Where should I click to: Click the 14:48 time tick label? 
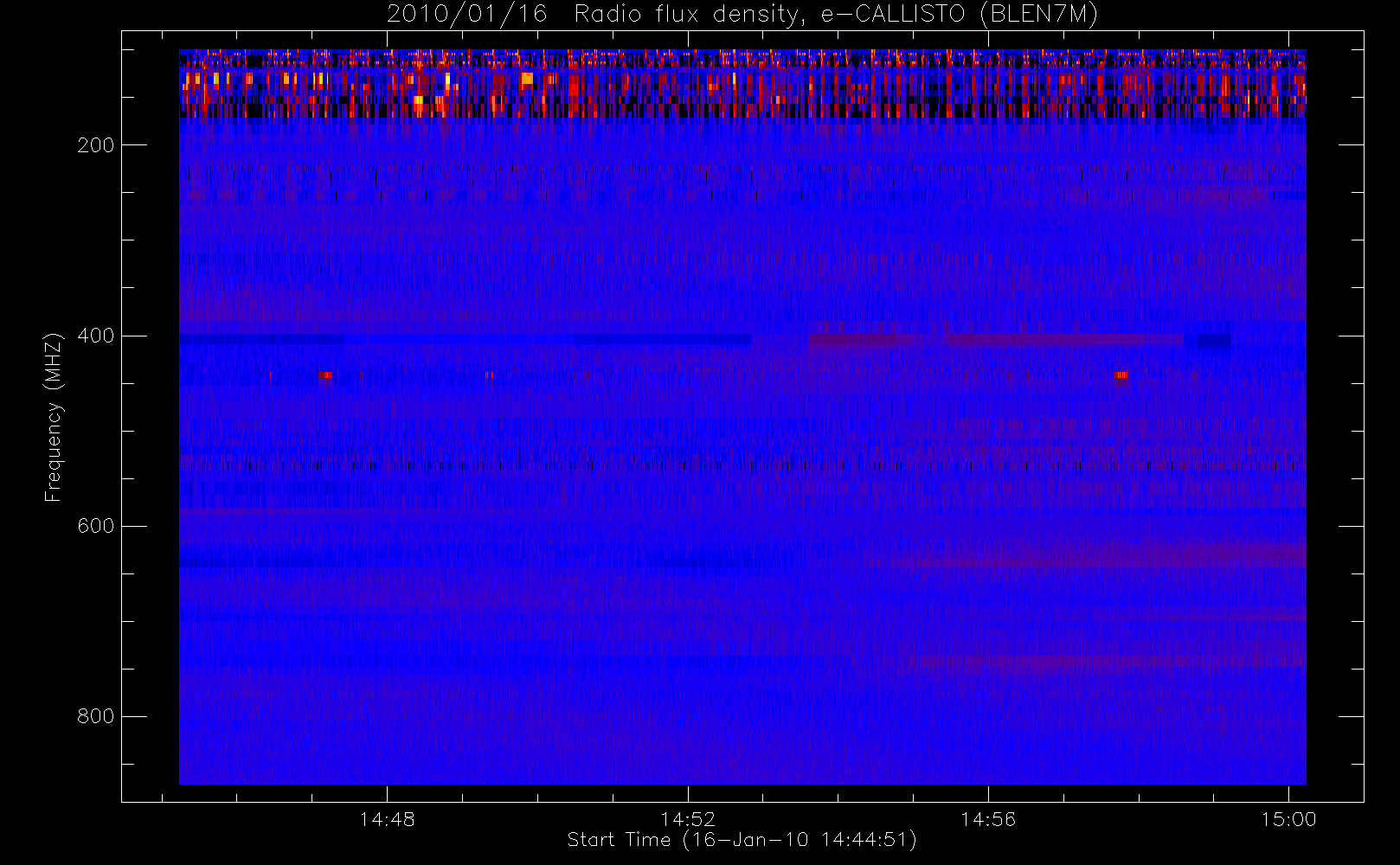[388, 819]
